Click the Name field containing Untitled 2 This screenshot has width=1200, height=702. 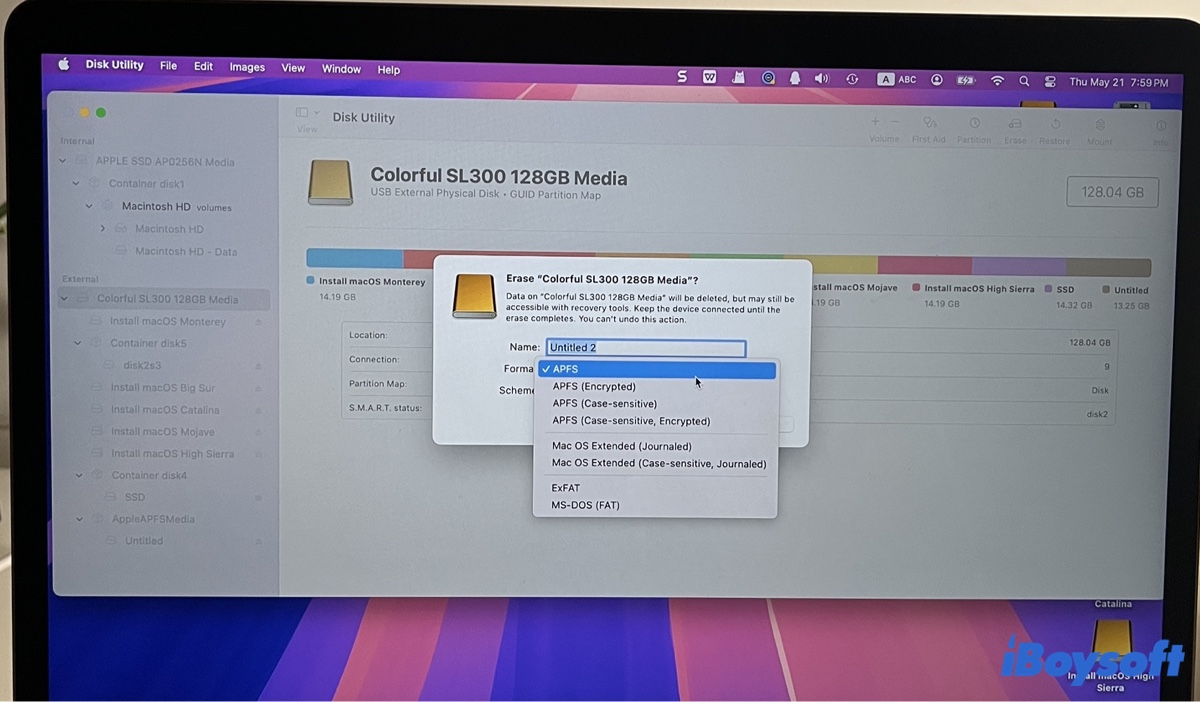[646, 348]
